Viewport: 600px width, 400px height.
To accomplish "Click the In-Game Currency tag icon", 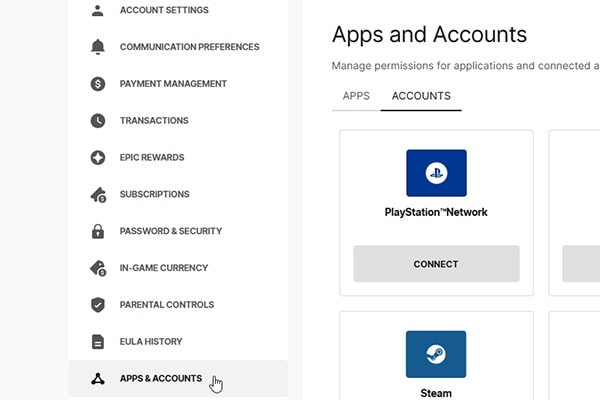I will pos(98,268).
